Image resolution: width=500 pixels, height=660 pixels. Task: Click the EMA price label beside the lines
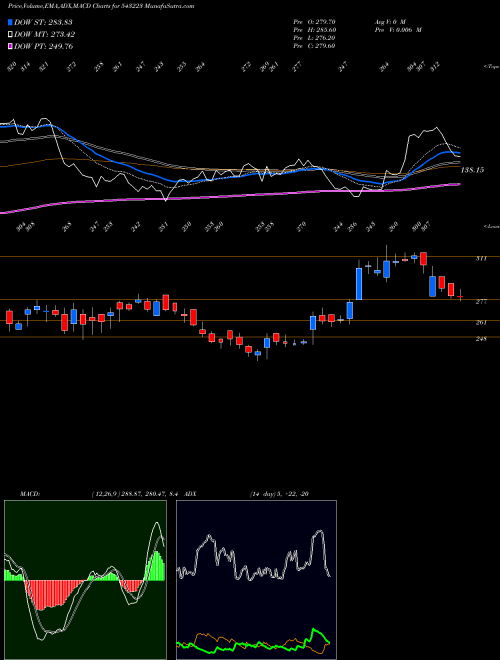point(472,170)
